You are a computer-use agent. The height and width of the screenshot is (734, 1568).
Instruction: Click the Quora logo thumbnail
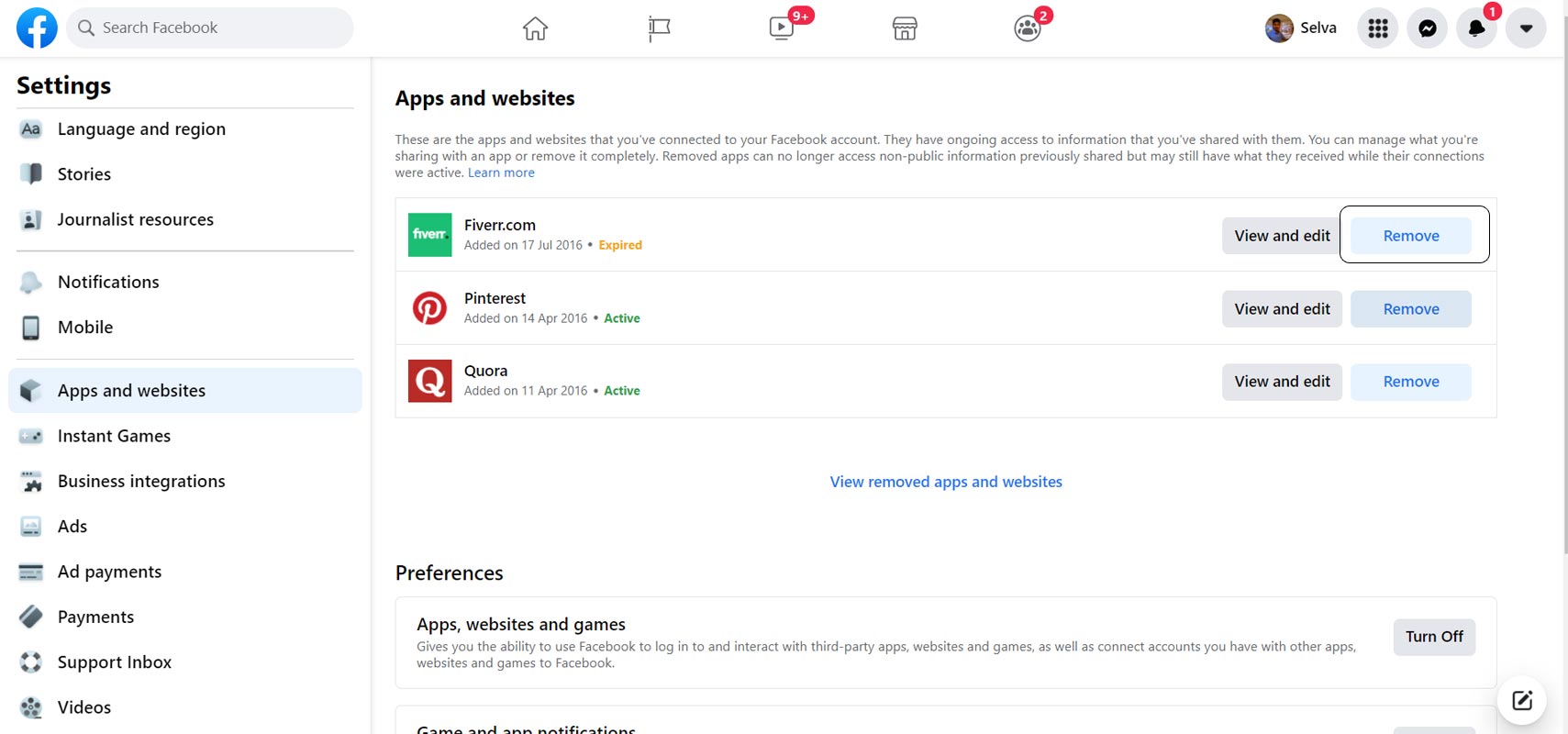pos(429,381)
